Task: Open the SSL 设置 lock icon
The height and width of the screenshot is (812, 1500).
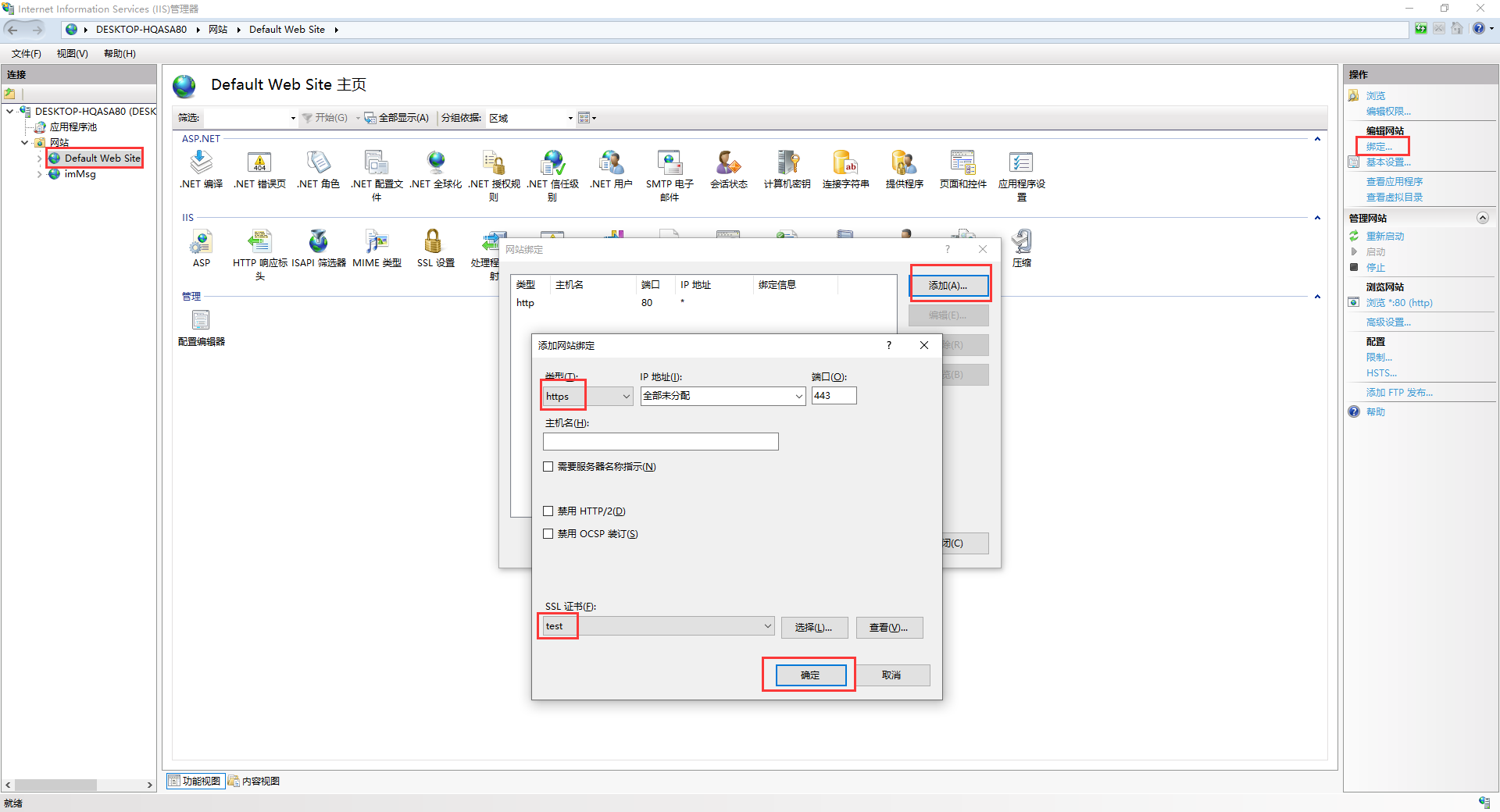Action: (434, 242)
